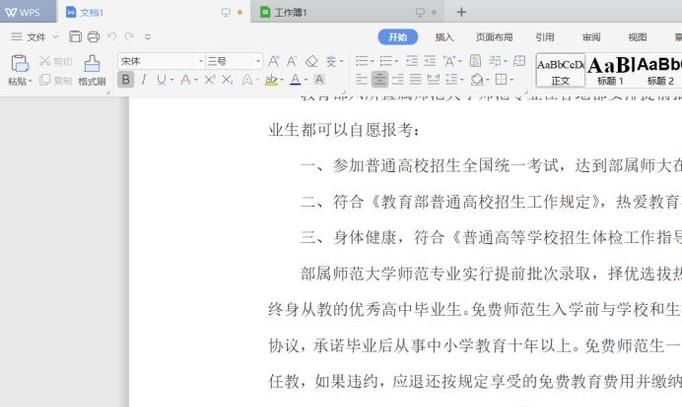
Task: Switch to the 工作簿1 document tab
Action: 347,12
